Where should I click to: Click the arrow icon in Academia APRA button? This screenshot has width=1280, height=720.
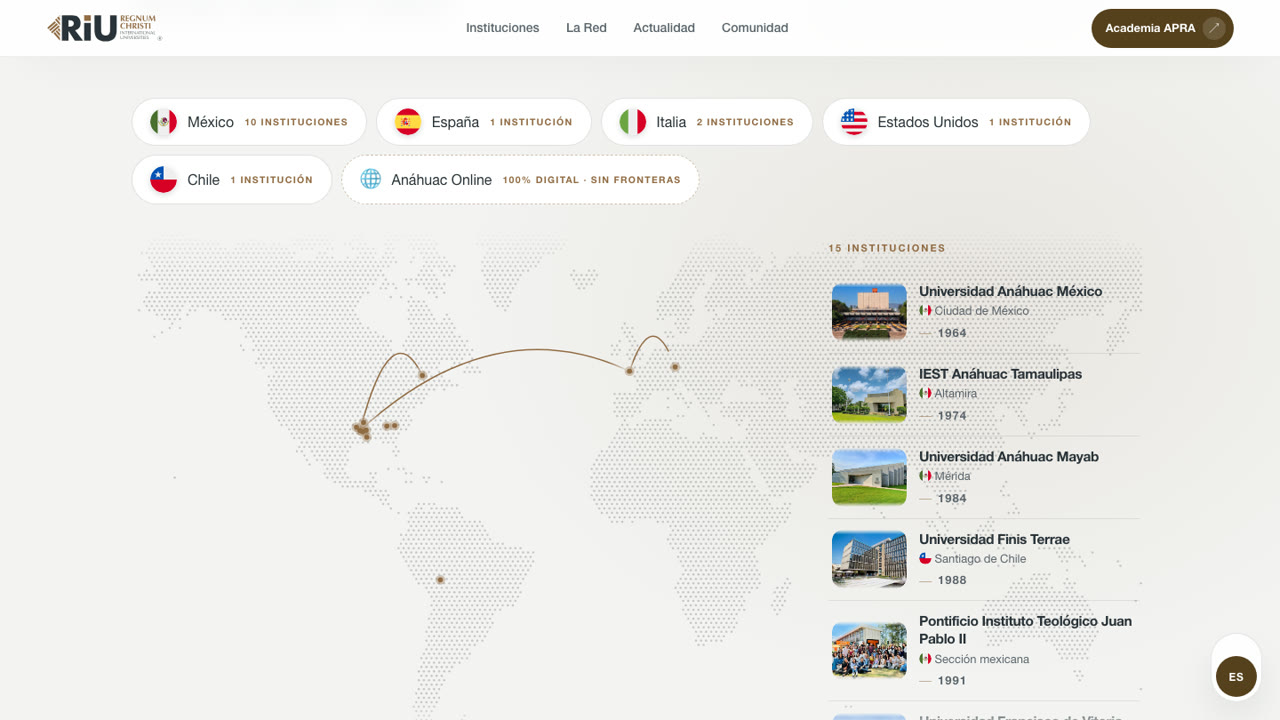click(1214, 28)
